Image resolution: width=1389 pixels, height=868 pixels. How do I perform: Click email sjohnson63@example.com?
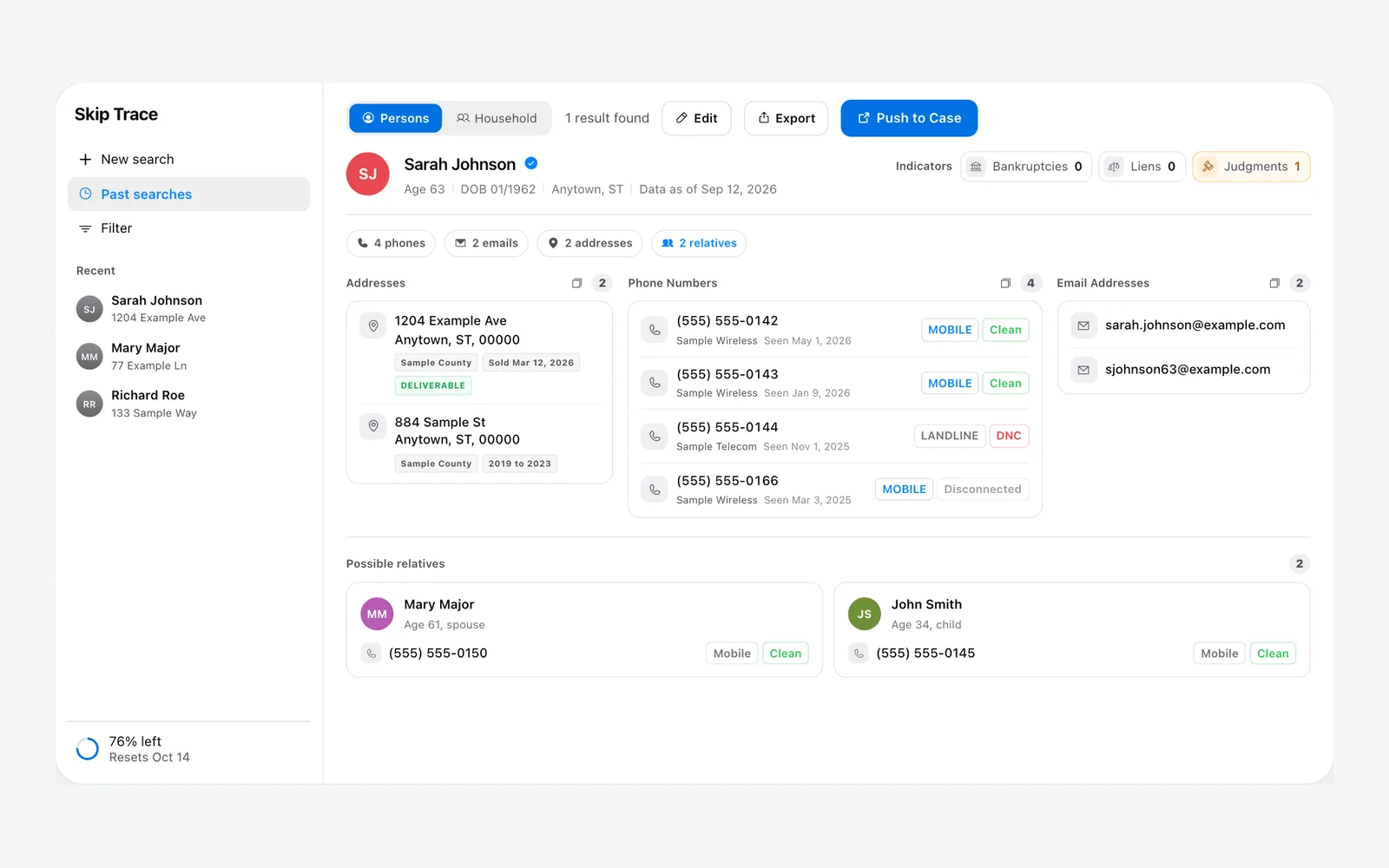(1188, 370)
